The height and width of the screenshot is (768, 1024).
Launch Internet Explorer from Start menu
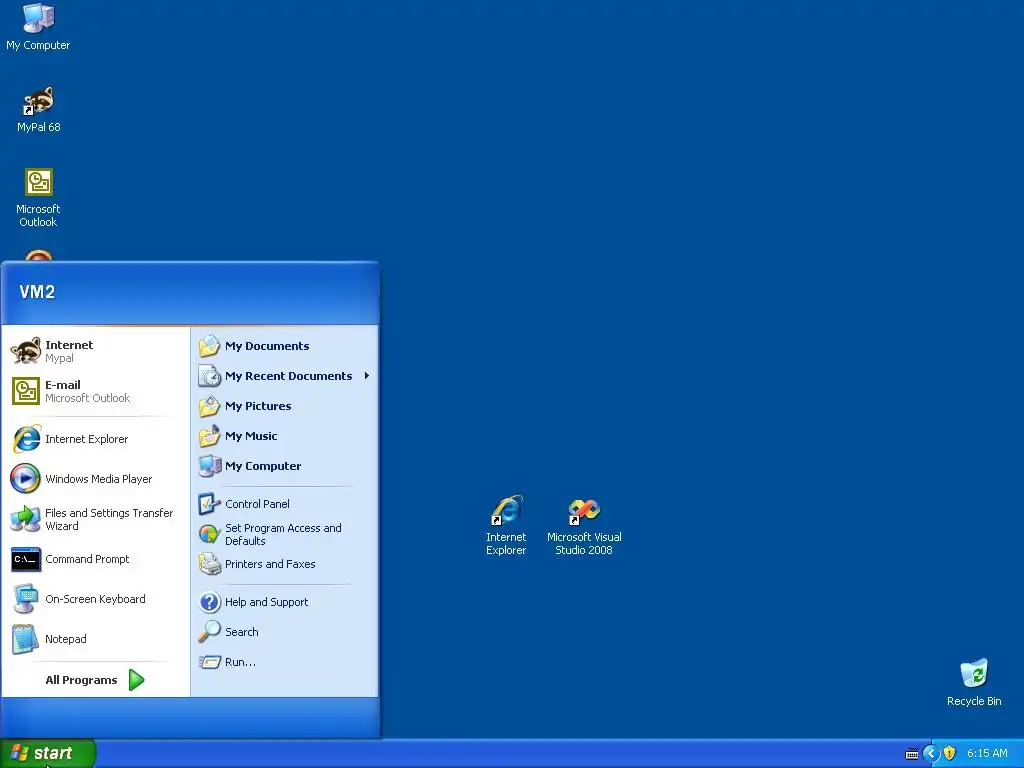[95, 439]
